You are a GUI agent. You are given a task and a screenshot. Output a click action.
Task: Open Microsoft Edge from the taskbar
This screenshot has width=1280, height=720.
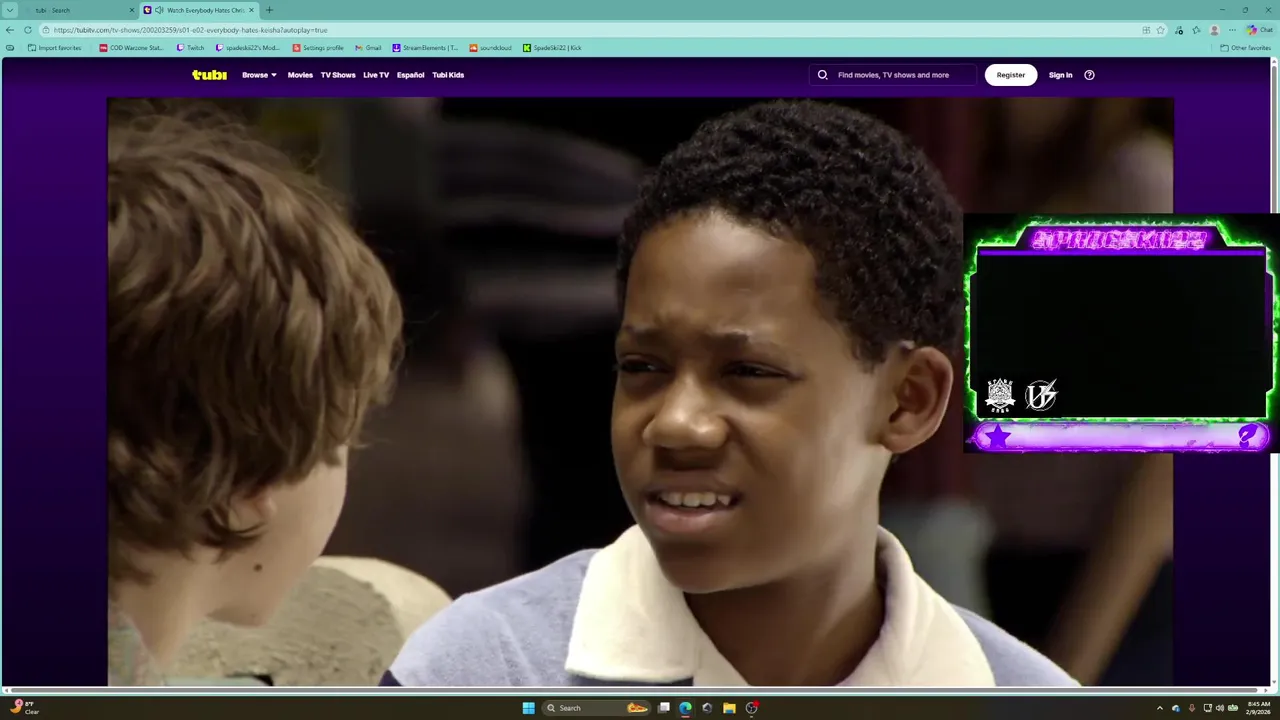click(685, 708)
